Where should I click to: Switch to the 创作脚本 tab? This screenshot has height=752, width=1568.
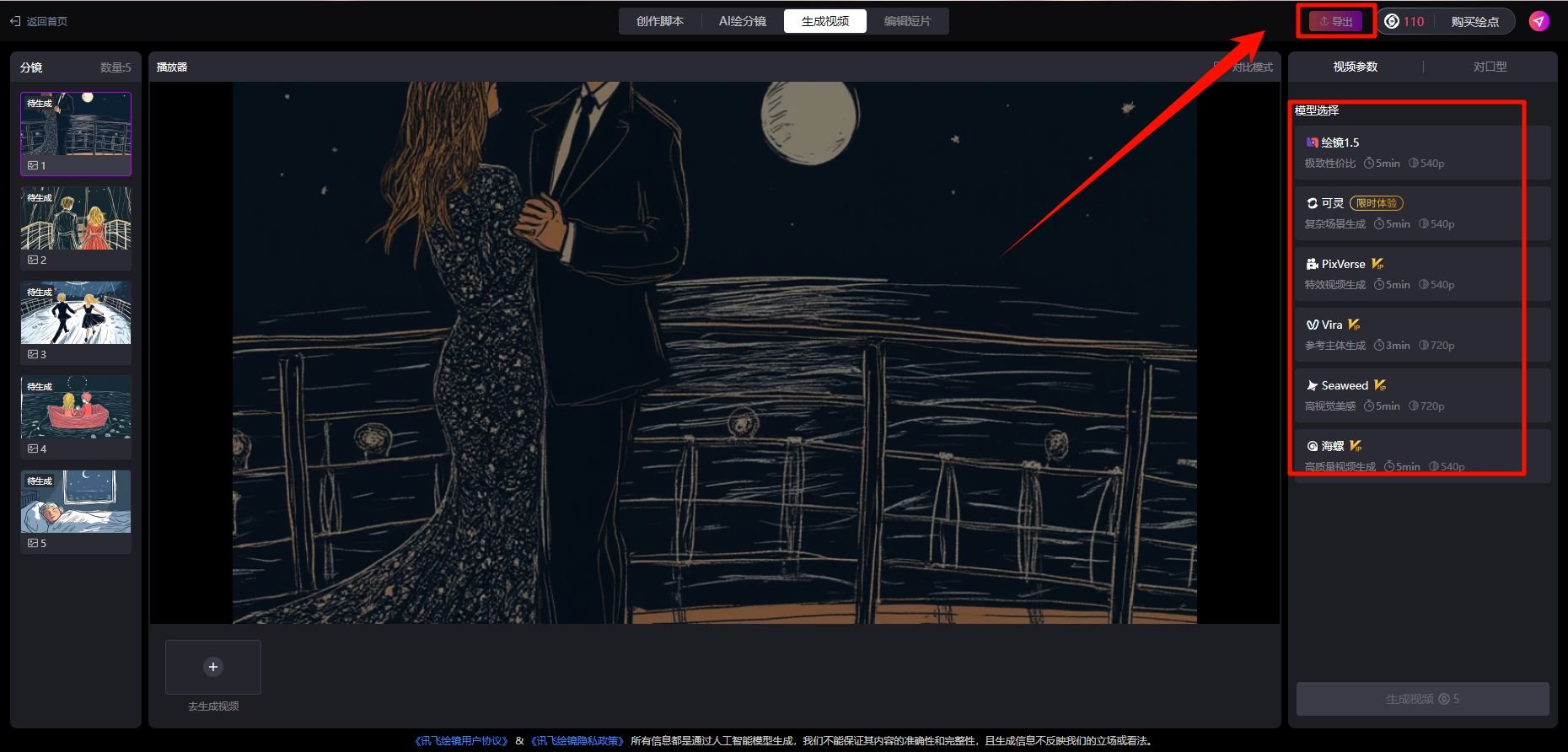(x=659, y=21)
